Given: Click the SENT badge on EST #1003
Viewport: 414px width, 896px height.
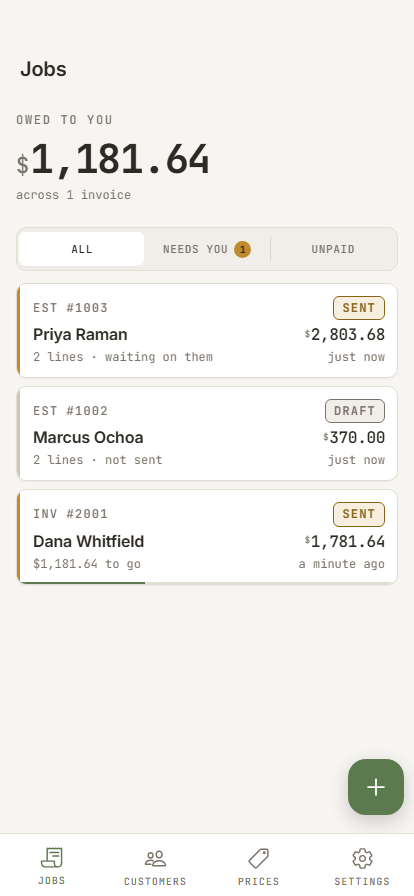Looking at the screenshot, I should coord(359,308).
